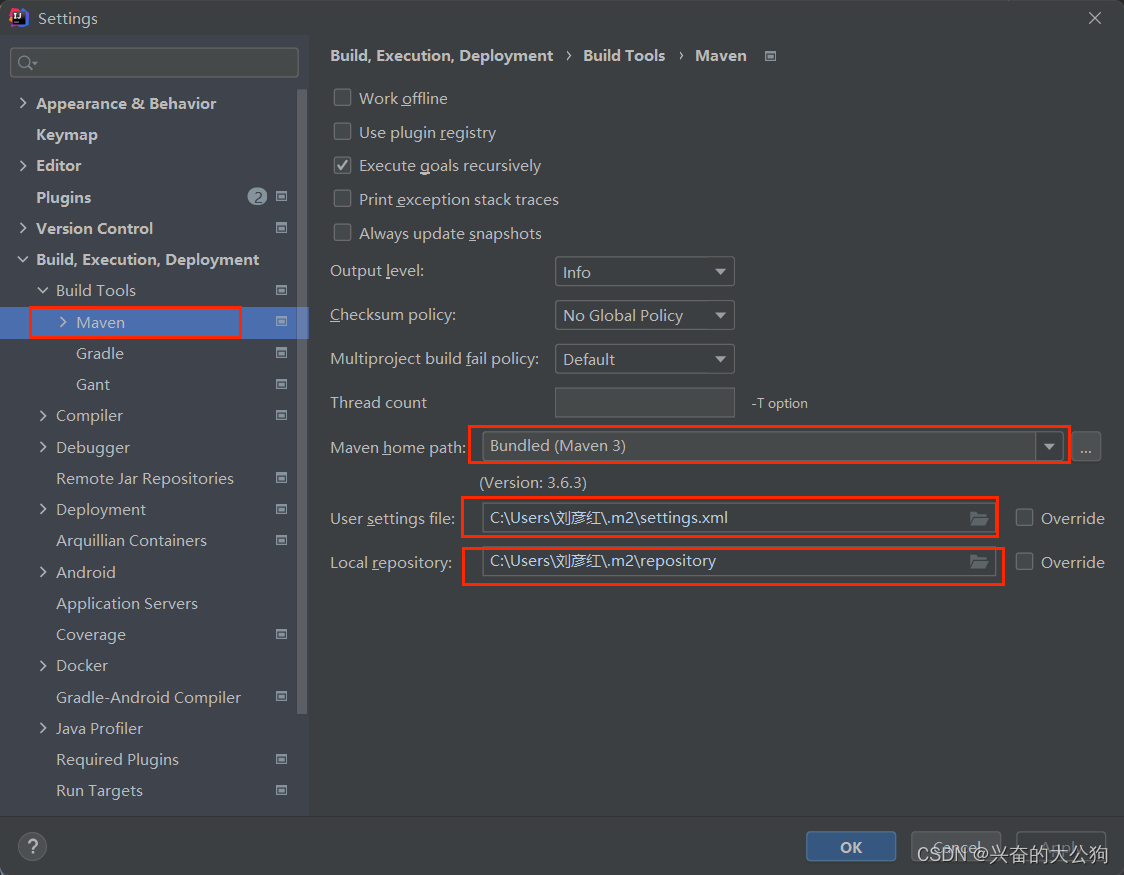Check Override for Local repository
Image resolution: width=1124 pixels, height=875 pixels.
(1024, 562)
